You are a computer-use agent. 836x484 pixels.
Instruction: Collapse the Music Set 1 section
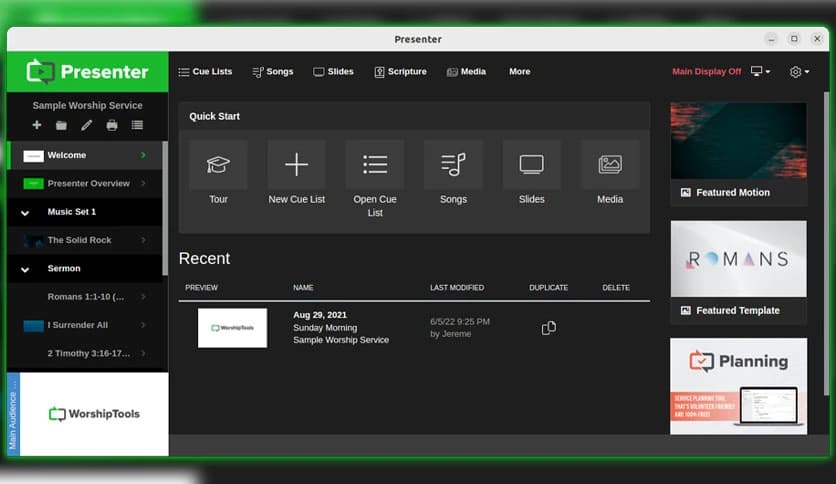(25, 213)
